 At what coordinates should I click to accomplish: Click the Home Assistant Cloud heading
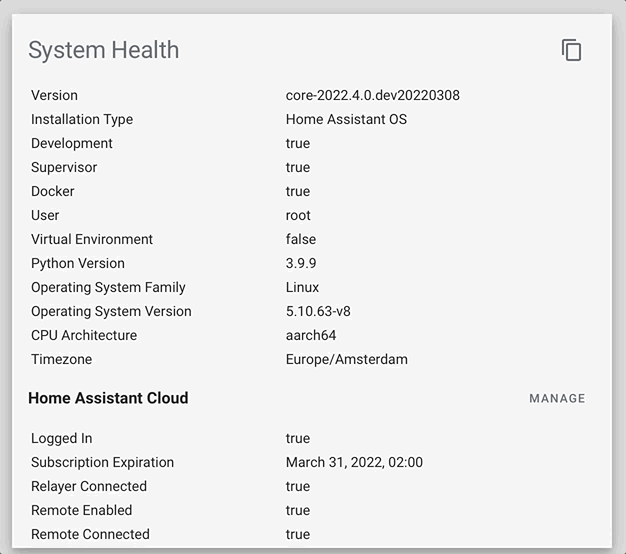pos(108,398)
